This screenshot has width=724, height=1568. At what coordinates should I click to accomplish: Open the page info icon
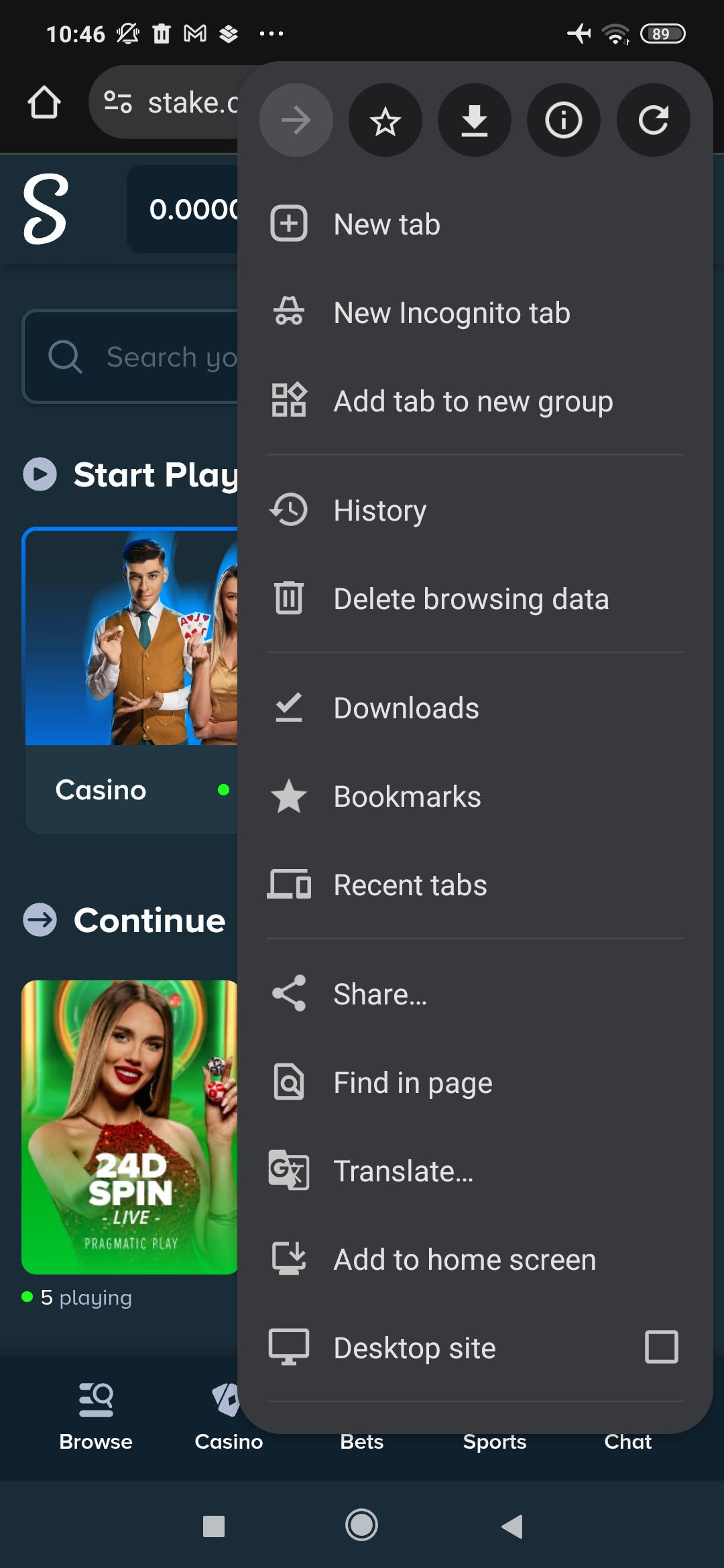coord(564,121)
